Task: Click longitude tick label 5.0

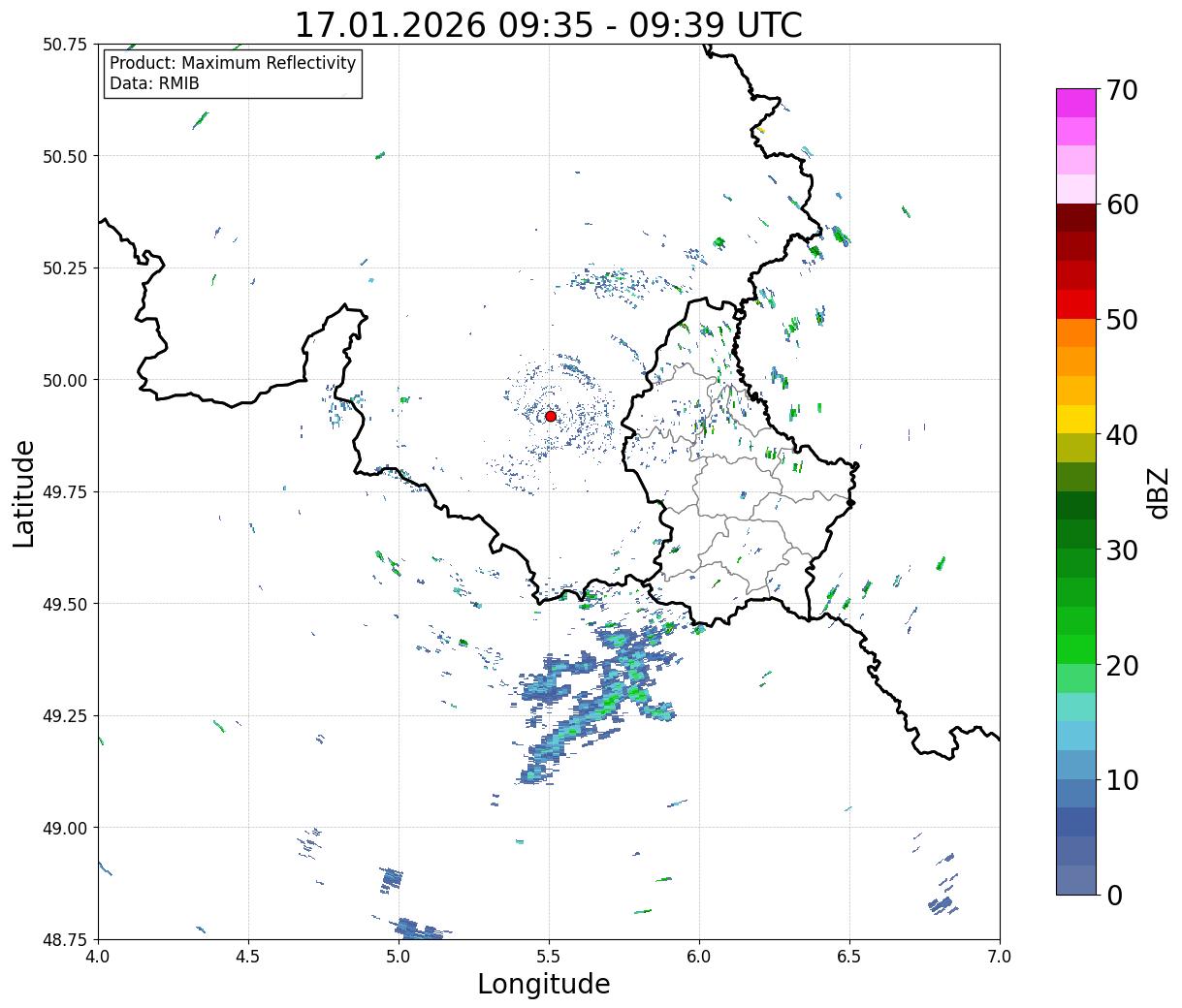Action: [x=399, y=957]
